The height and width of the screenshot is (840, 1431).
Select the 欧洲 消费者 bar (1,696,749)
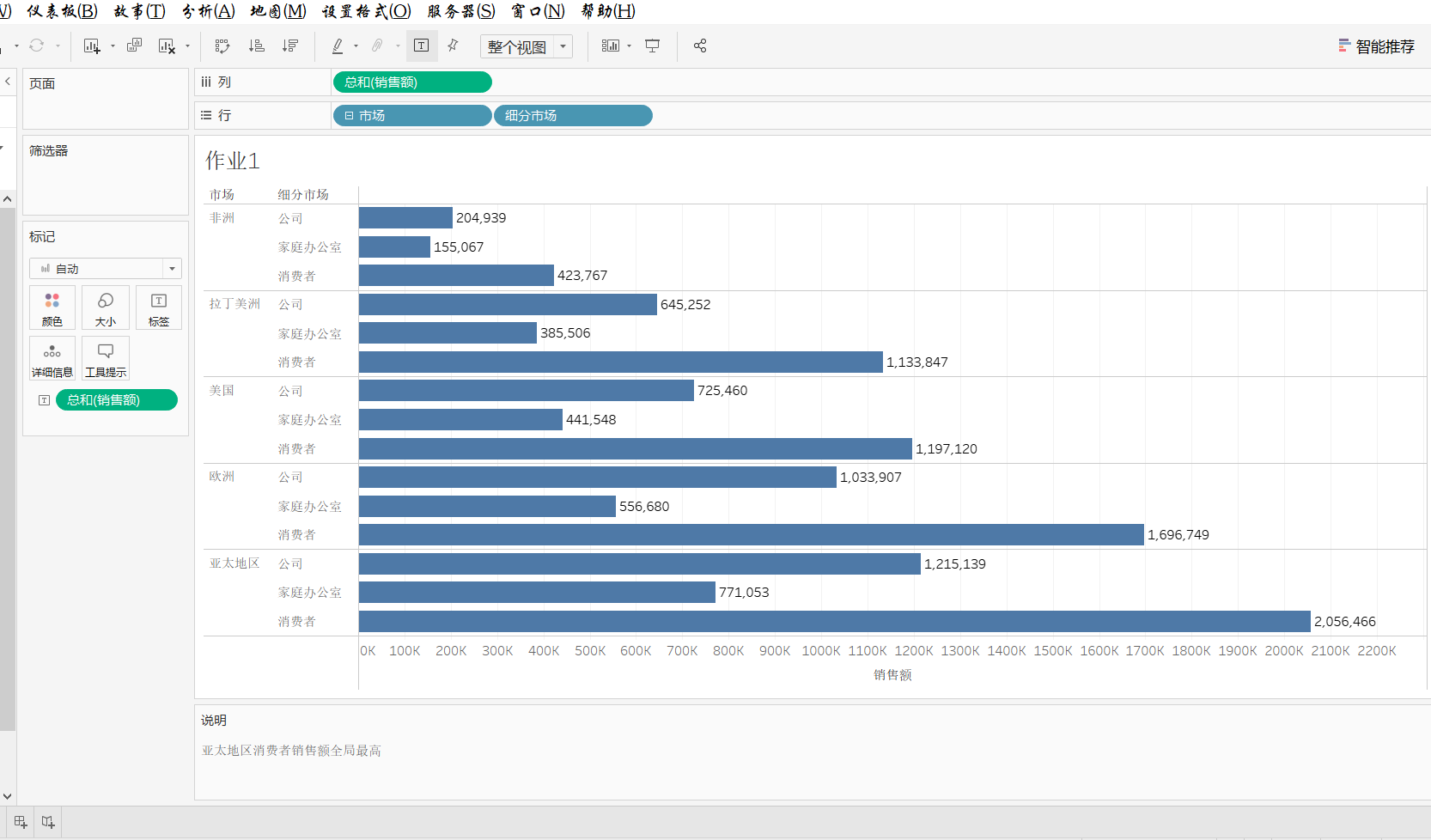pos(752,535)
